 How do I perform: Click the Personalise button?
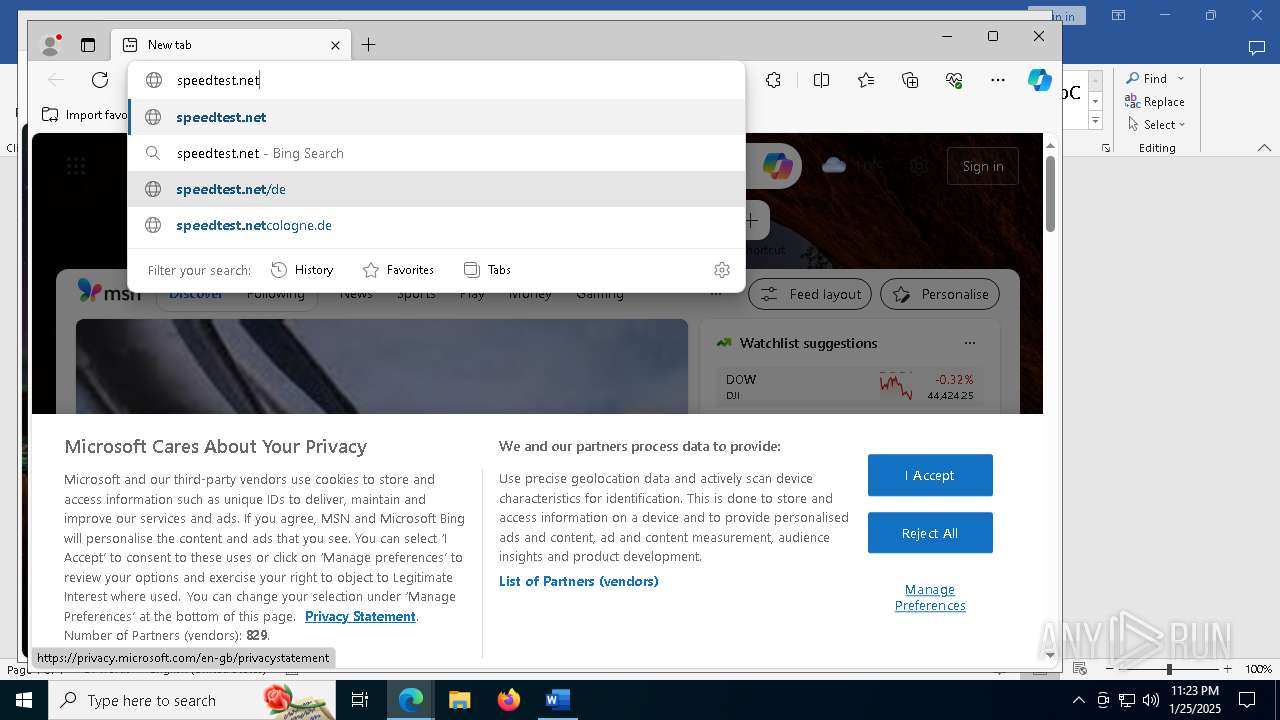941,294
